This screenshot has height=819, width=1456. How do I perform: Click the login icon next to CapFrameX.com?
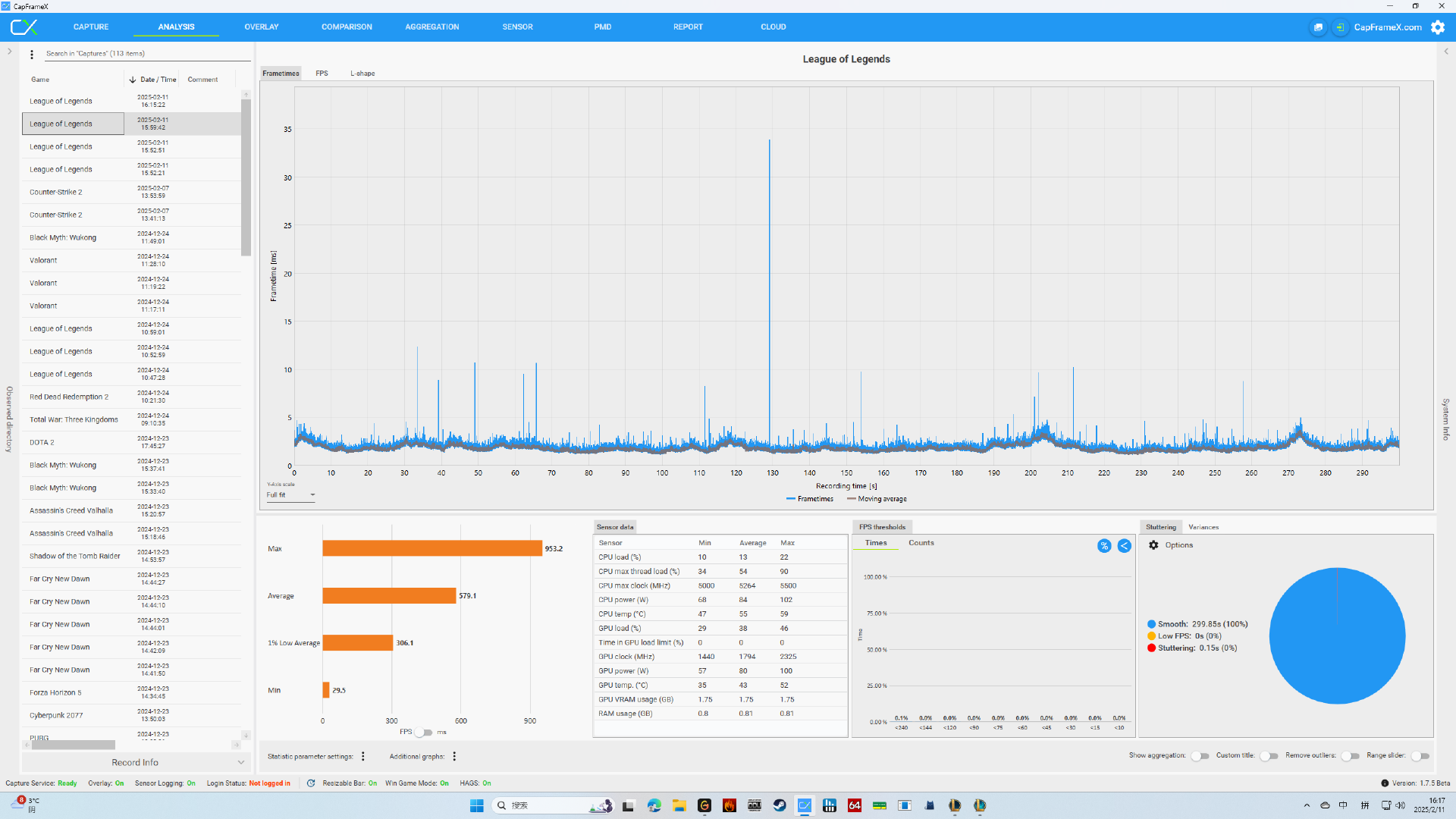[x=1340, y=27]
